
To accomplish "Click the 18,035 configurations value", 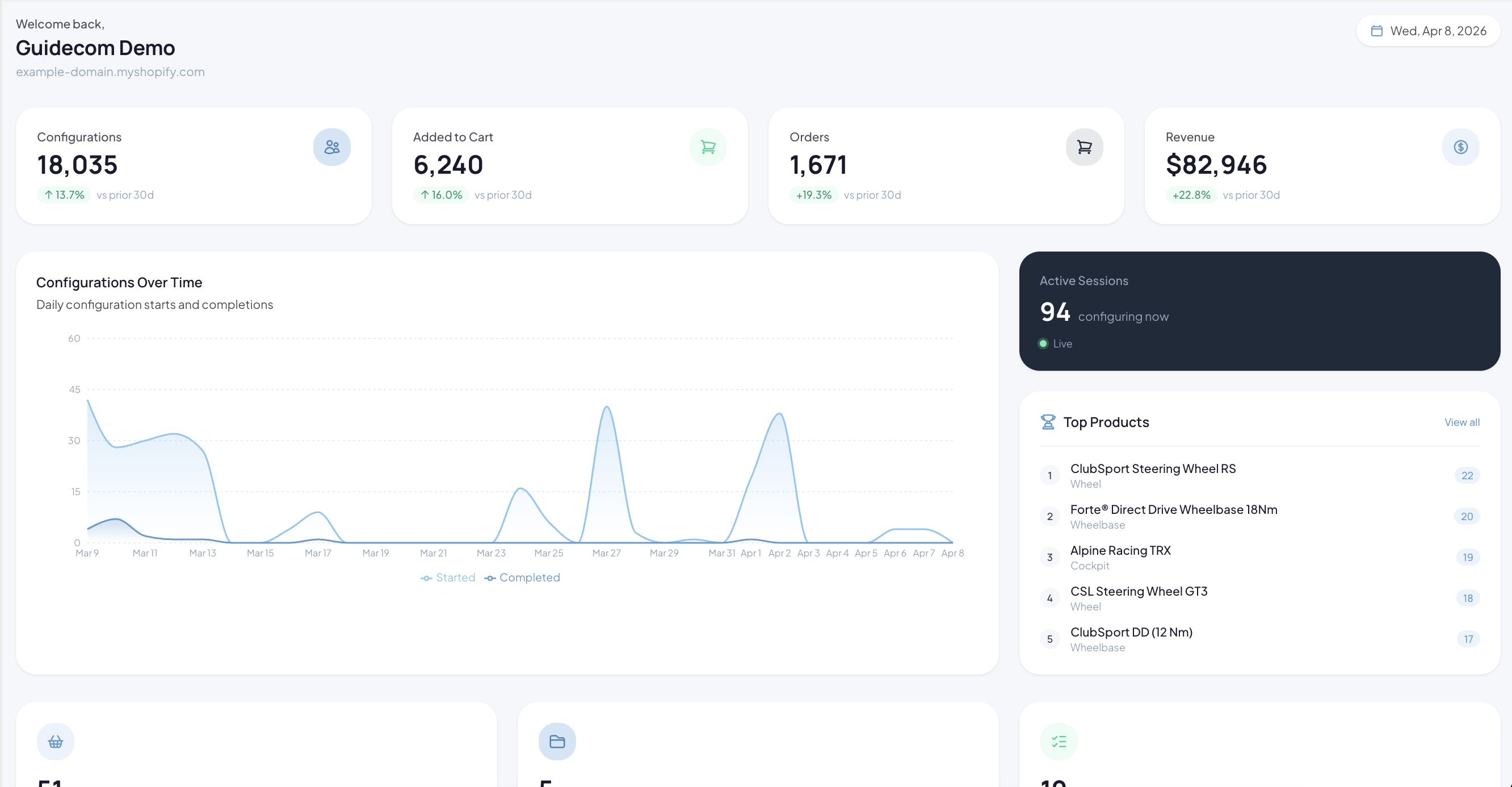I will pos(78,165).
